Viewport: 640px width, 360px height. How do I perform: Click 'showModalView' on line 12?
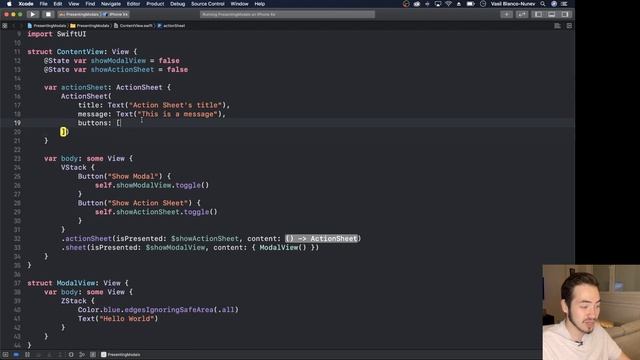[118, 60]
